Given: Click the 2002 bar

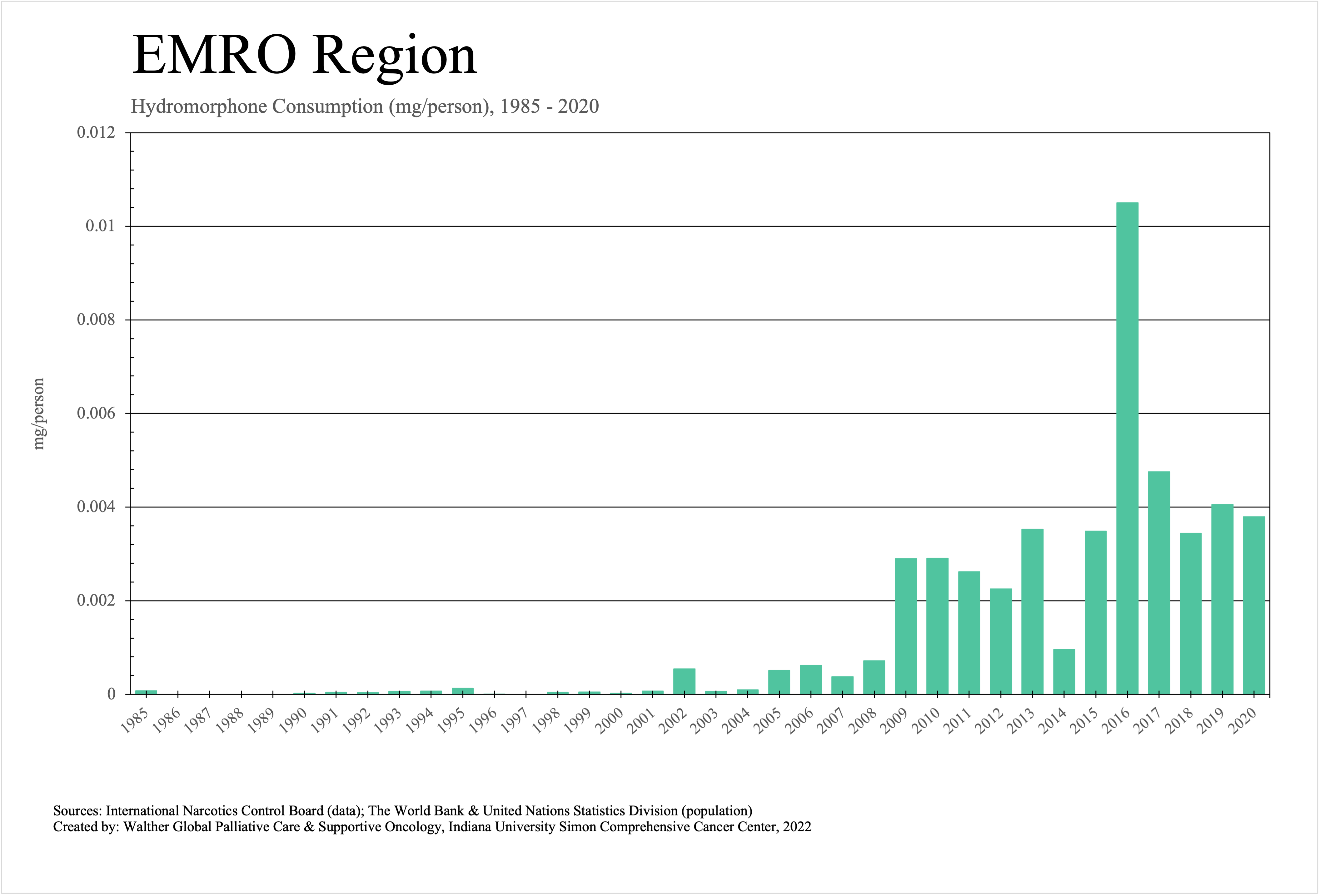Looking at the screenshot, I should 684,681.
